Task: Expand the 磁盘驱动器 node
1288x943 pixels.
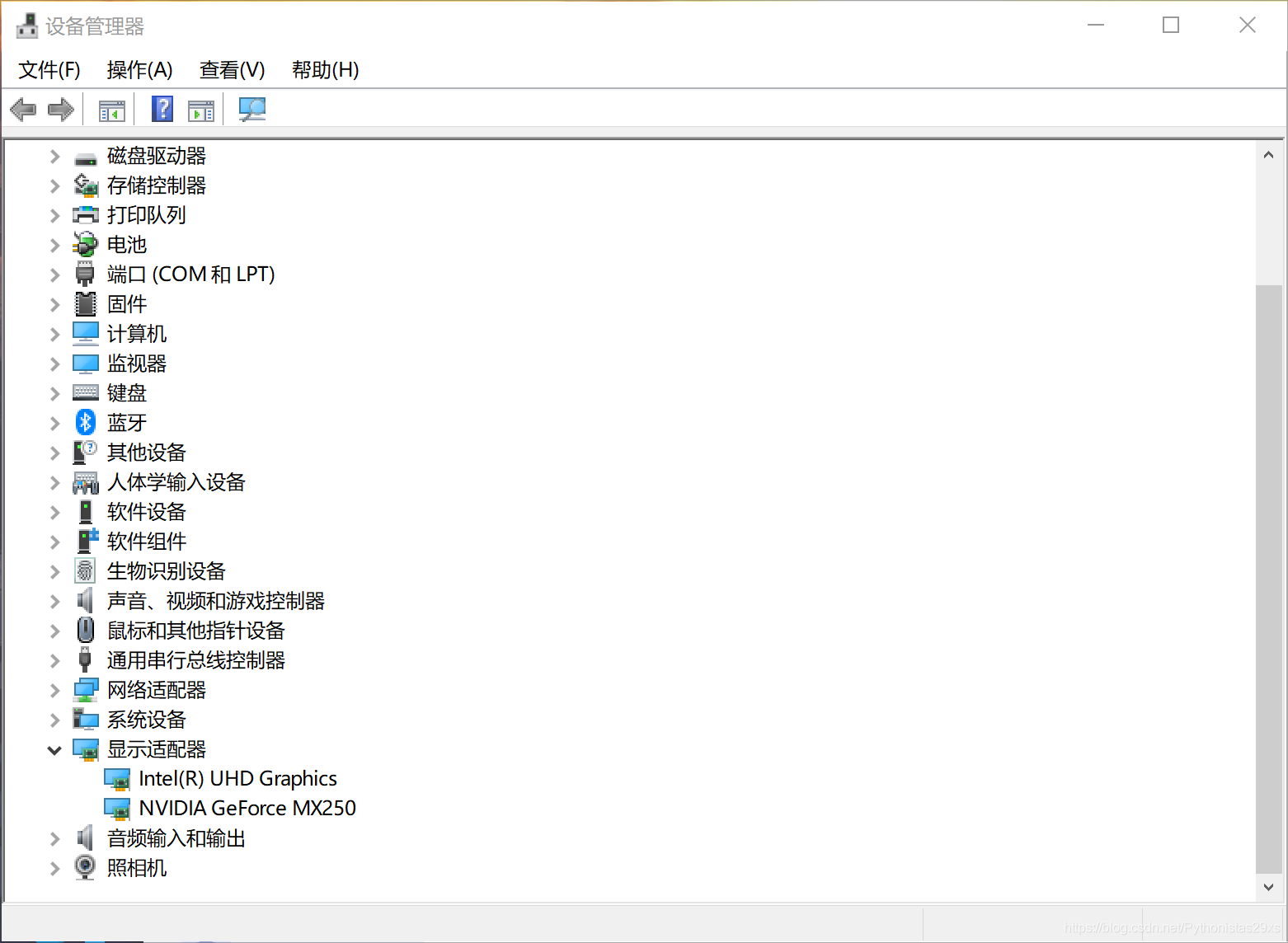Action: [54, 156]
